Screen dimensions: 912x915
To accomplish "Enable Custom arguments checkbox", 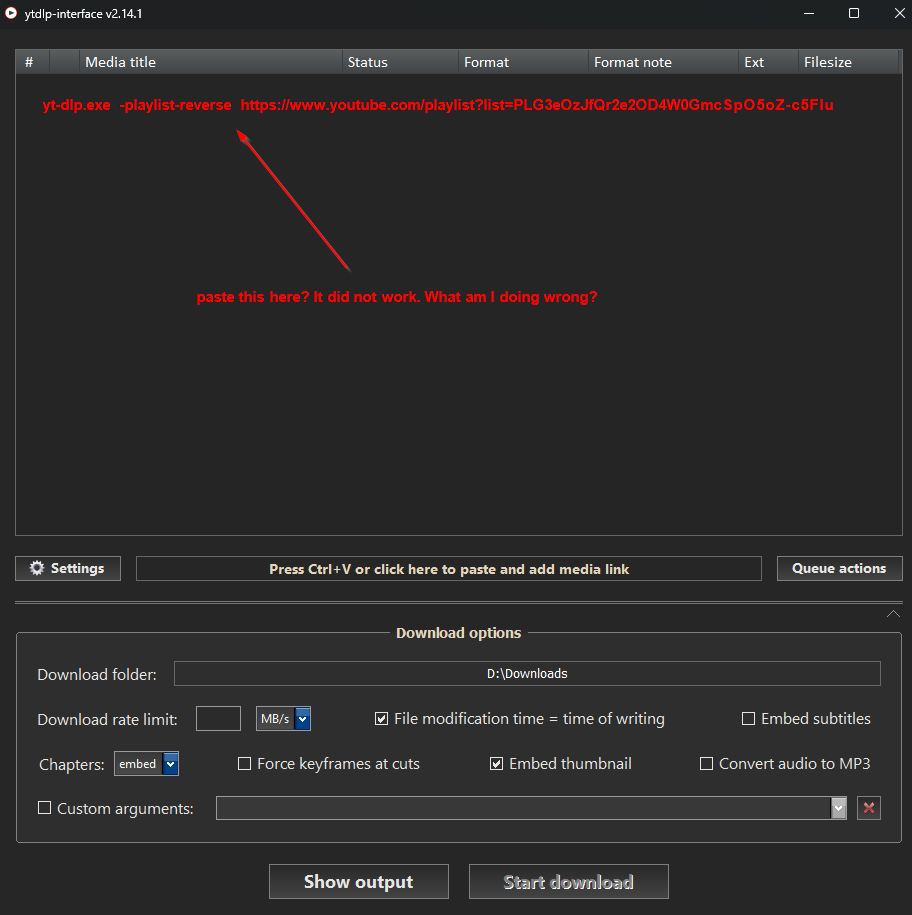I will 44,808.
